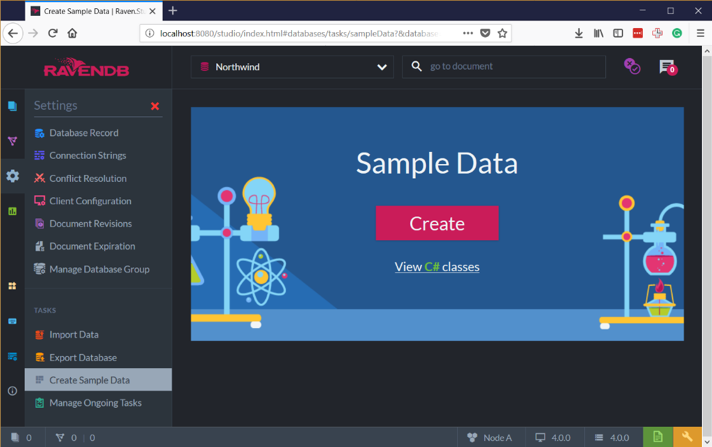Bookmark this page with star icon
This screenshot has height=447, width=712.
[502, 33]
